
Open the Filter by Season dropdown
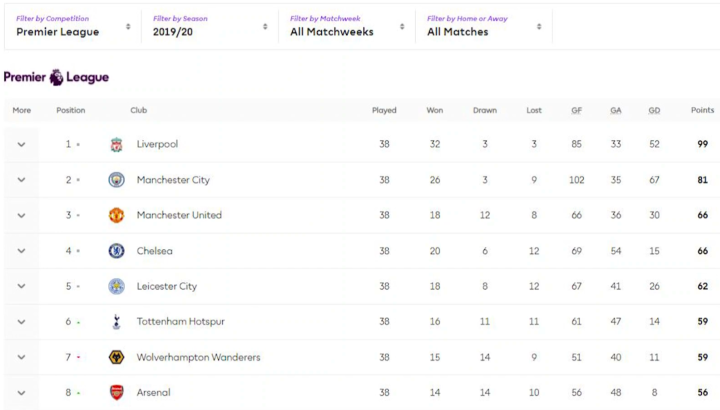point(209,26)
